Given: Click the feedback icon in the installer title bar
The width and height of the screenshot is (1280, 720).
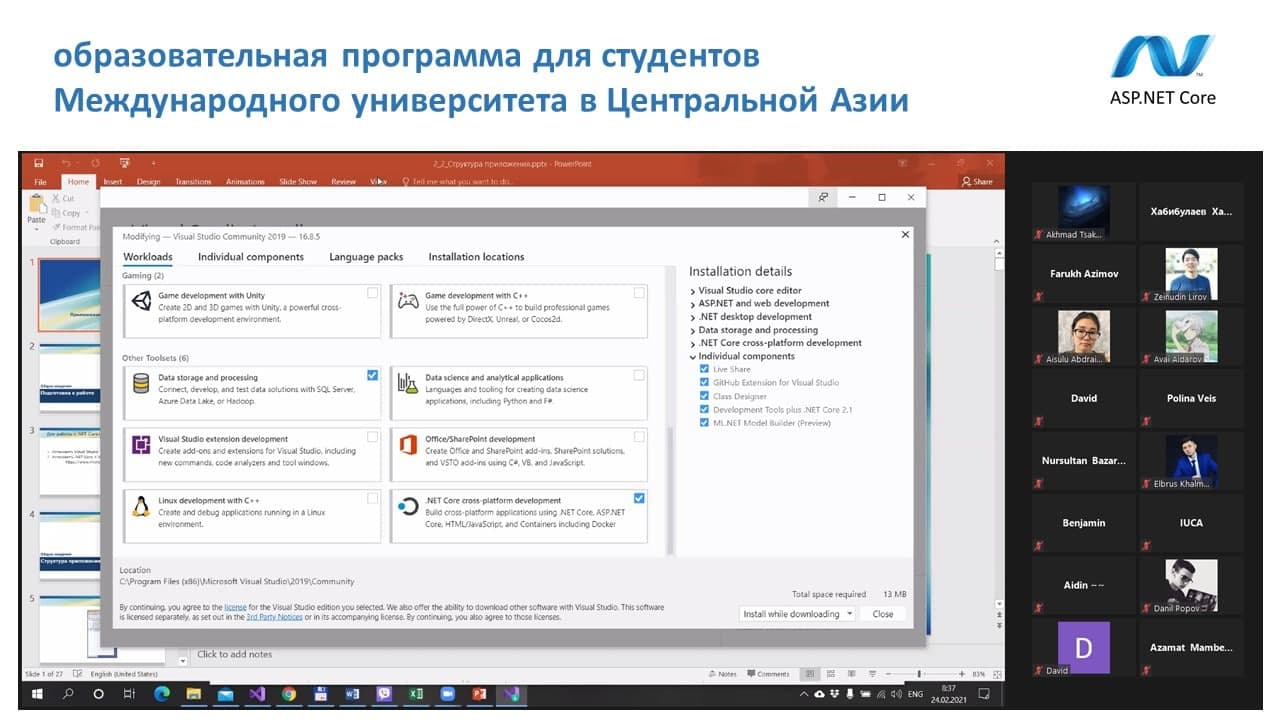Looking at the screenshot, I should (823, 197).
